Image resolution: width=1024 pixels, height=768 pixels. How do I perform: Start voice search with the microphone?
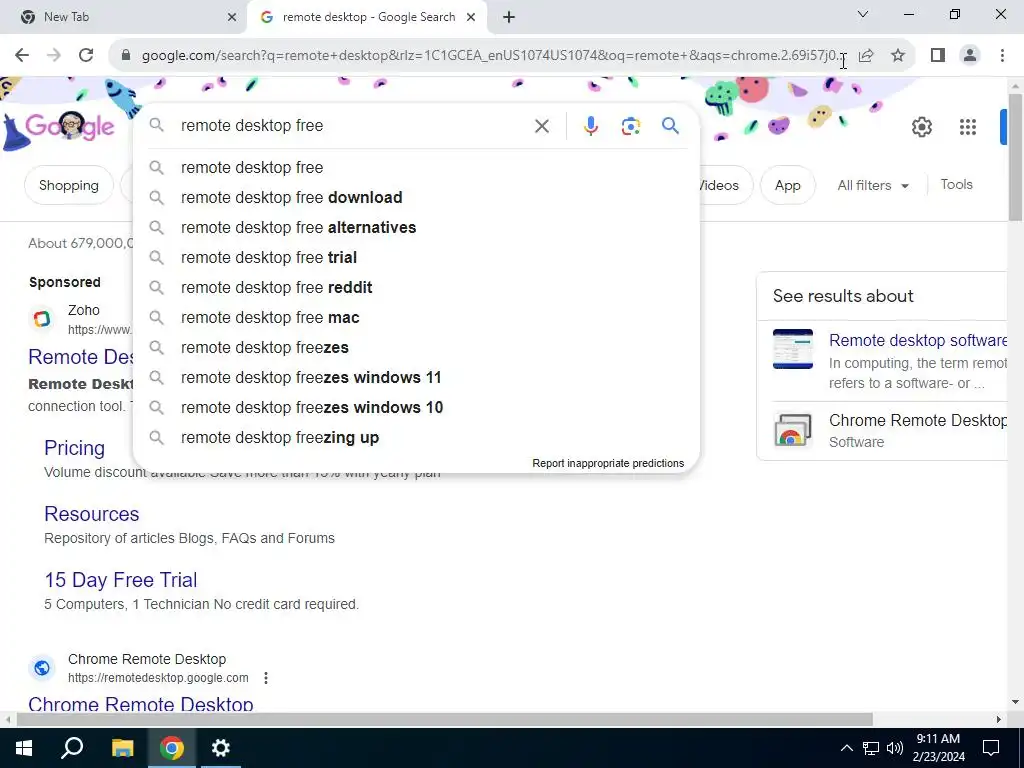point(590,126)
